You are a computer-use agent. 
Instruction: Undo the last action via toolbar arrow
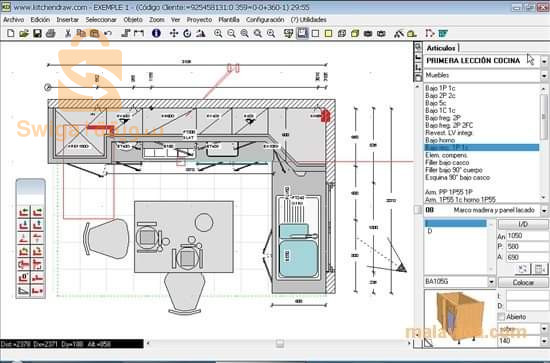pos(108,33)
